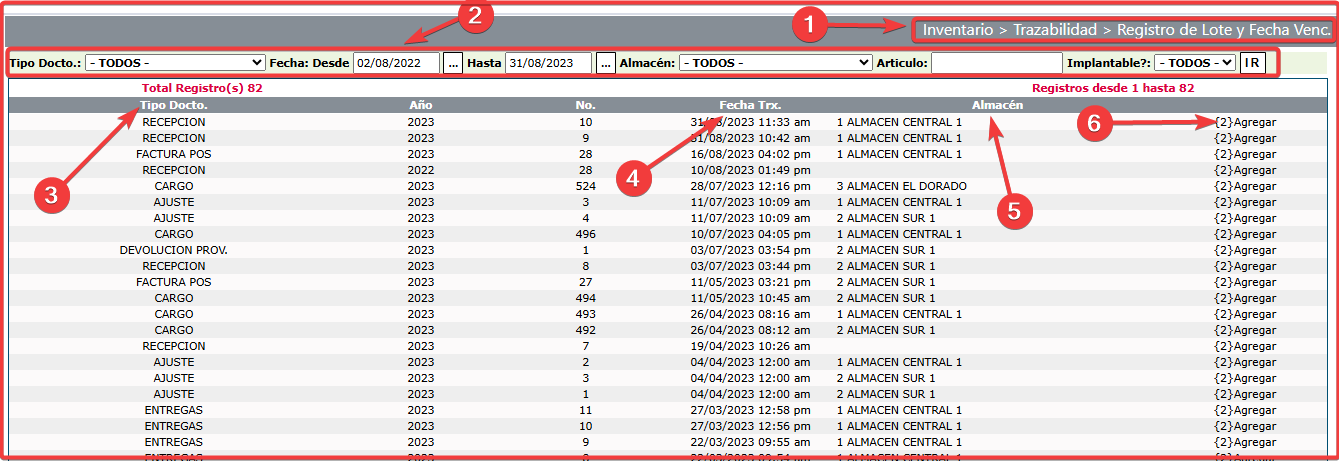Open date picker beside Hasta field
1339x461 pixels.
[605, 63]
